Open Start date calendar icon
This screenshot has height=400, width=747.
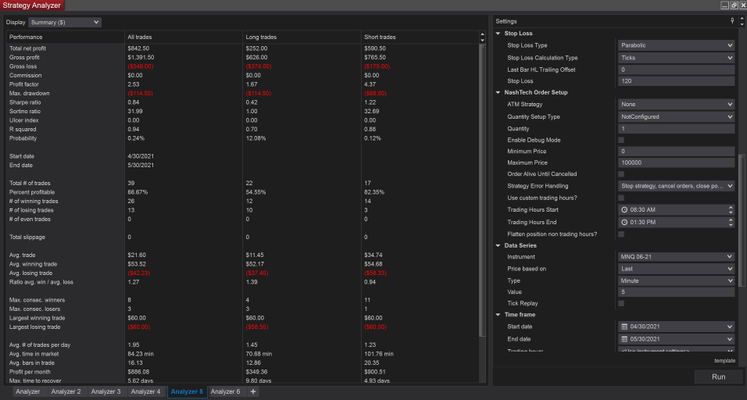pos(623,327)
